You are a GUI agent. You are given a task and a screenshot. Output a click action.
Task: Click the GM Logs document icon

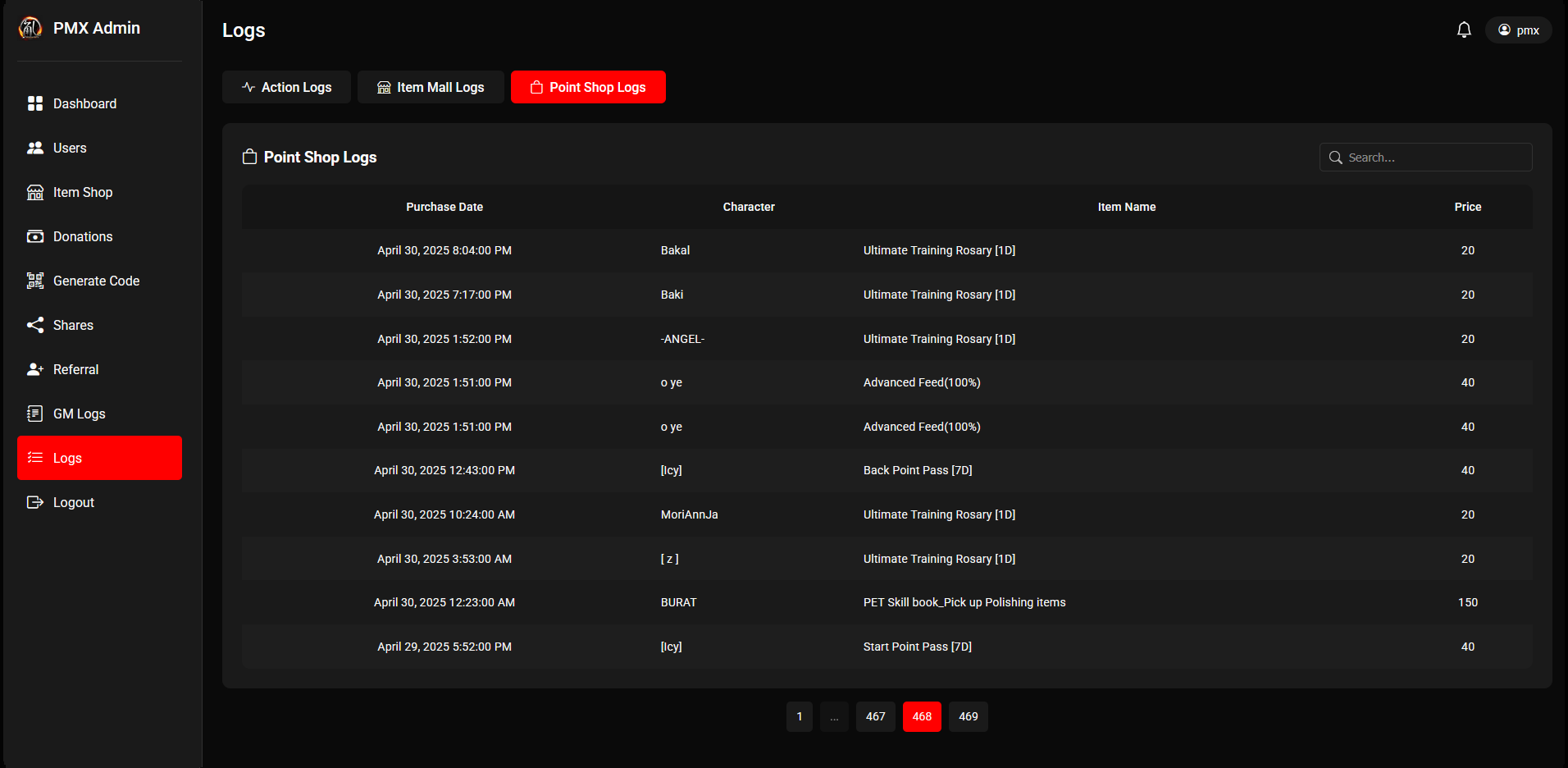35,414
